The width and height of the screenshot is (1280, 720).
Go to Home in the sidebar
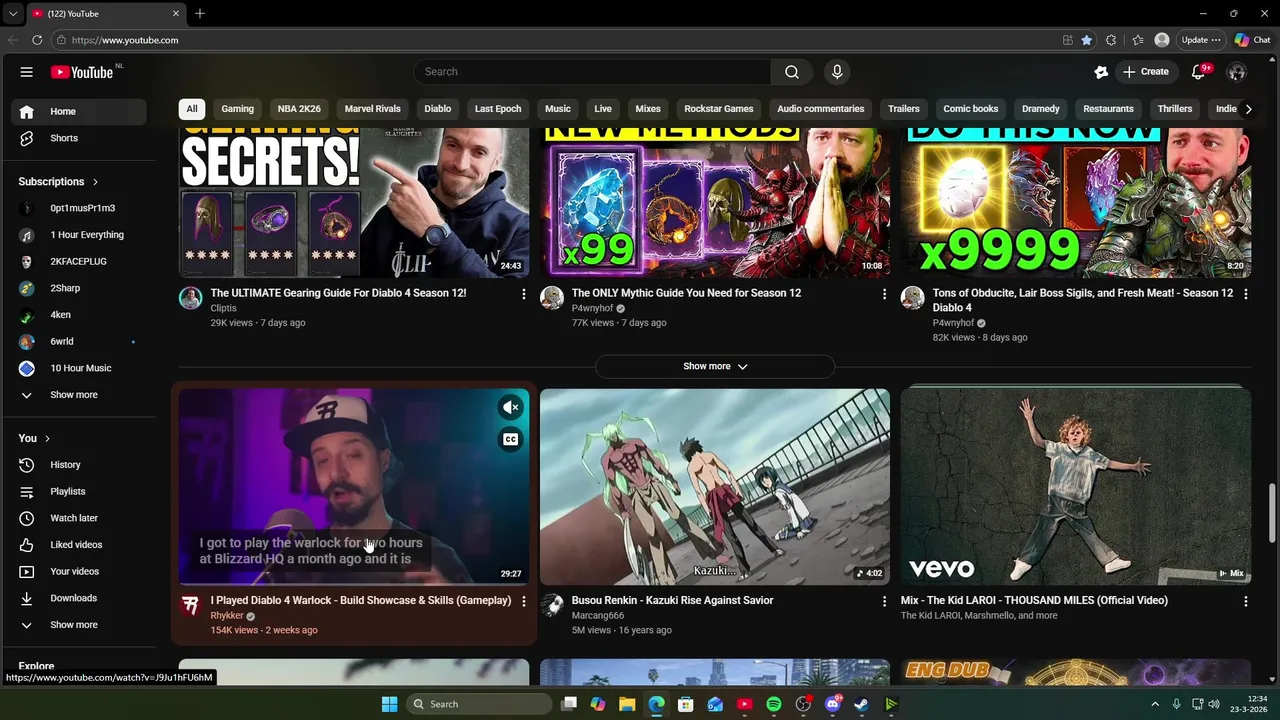click(79, 111)
